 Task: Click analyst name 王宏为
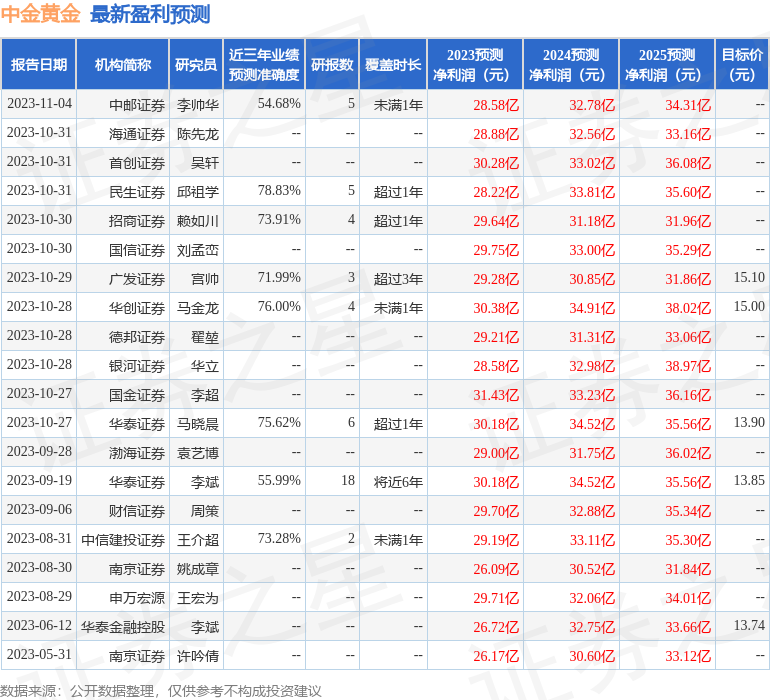[x=197, y=597]
